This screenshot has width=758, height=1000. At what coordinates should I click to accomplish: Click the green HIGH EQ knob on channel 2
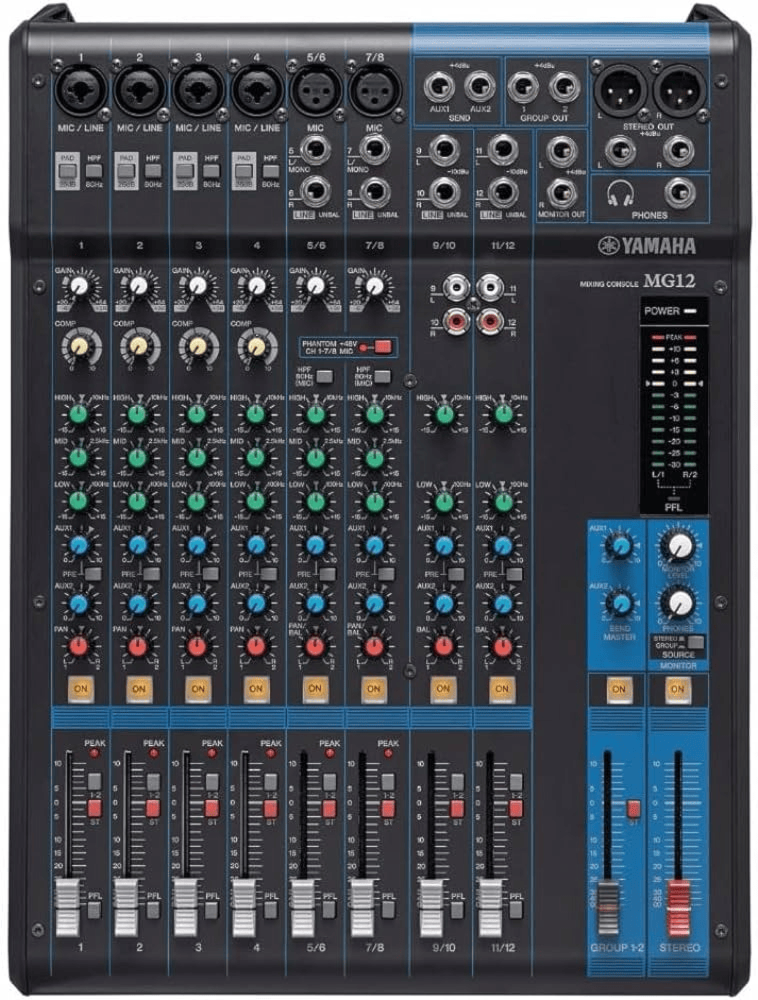(138, 414)
